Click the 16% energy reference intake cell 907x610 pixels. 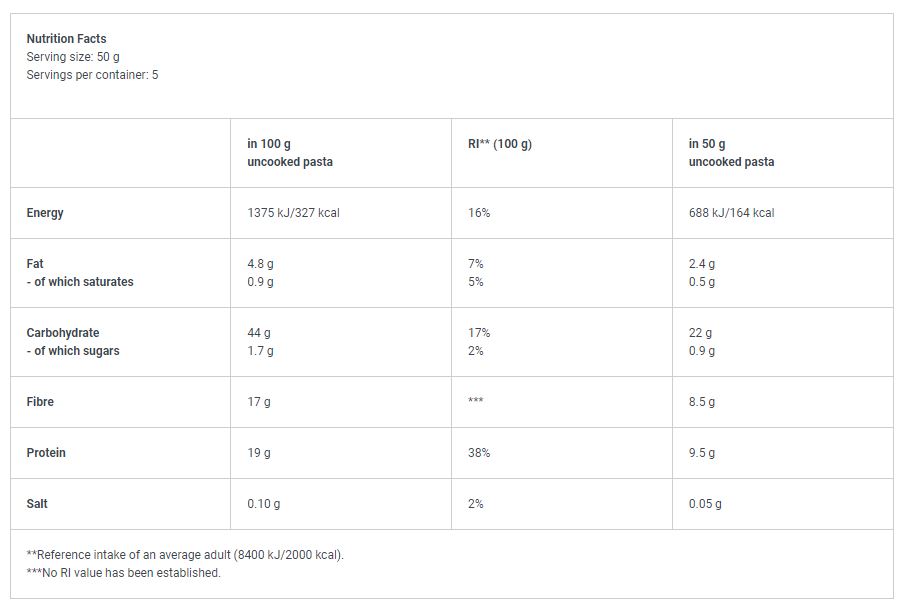coord(479,213)
